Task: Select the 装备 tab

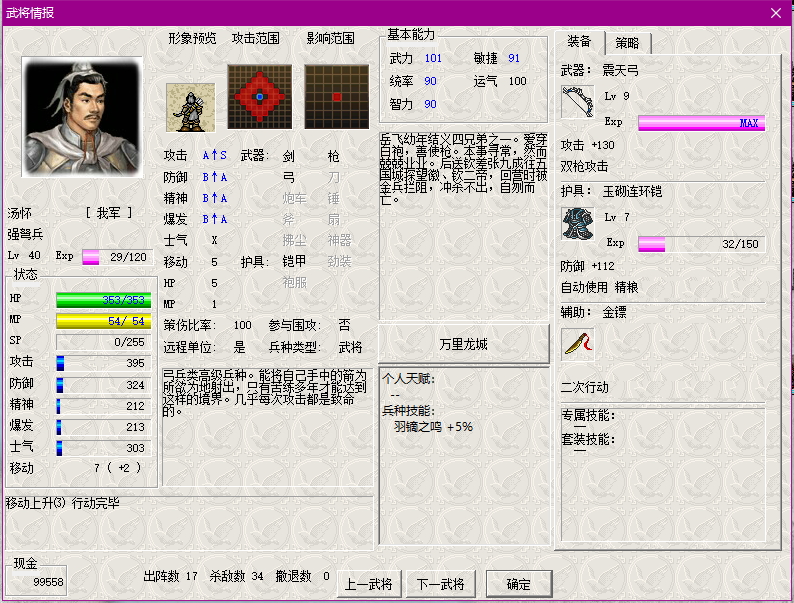Action: coord(579,42)
